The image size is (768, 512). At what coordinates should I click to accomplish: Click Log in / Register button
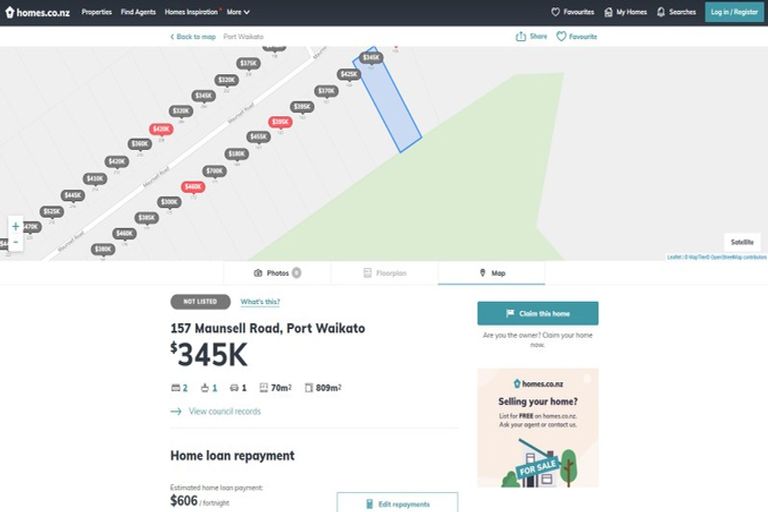point(733,12)
